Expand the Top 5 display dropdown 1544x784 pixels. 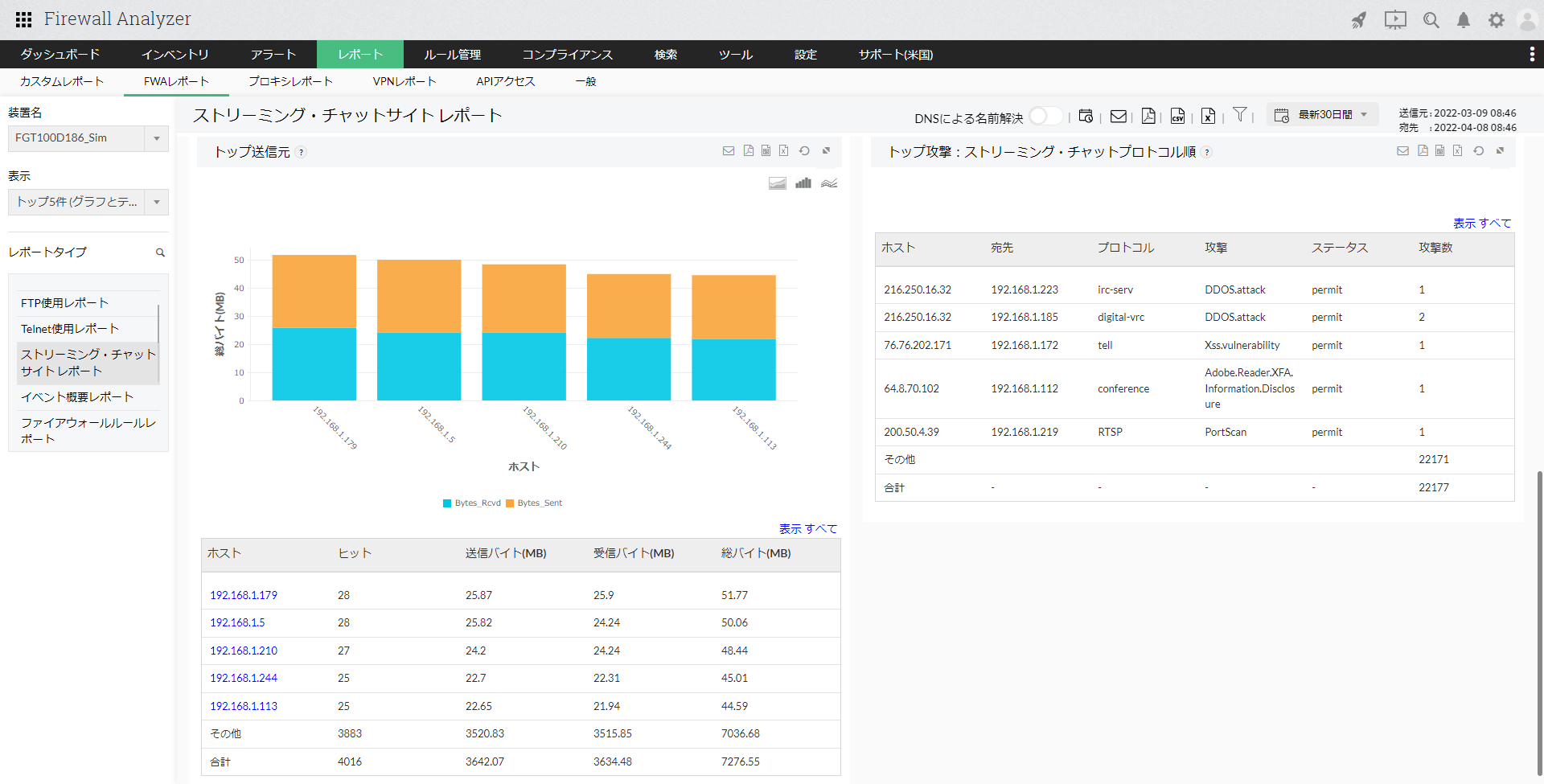point(156,202)
